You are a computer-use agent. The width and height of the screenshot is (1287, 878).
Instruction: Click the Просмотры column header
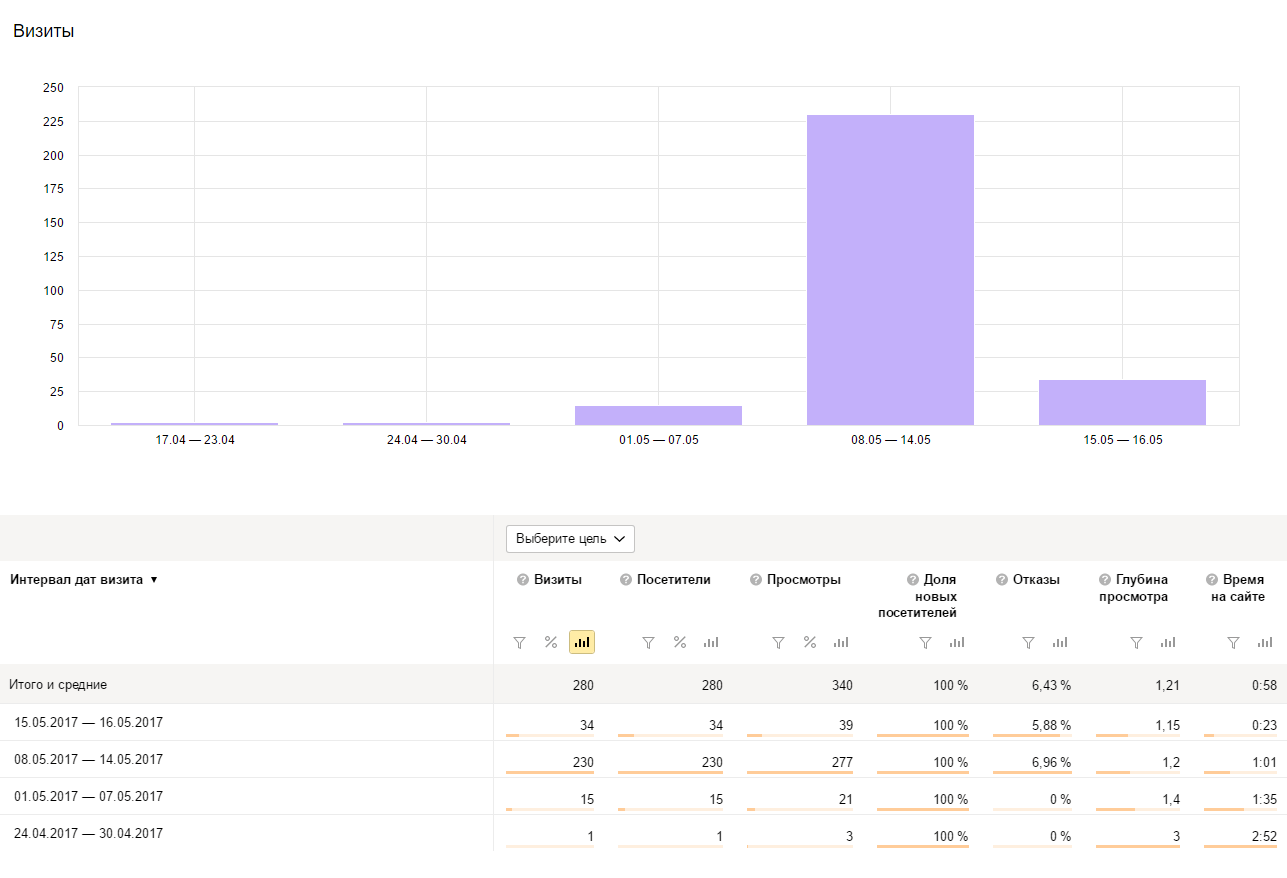coord(803,580)
